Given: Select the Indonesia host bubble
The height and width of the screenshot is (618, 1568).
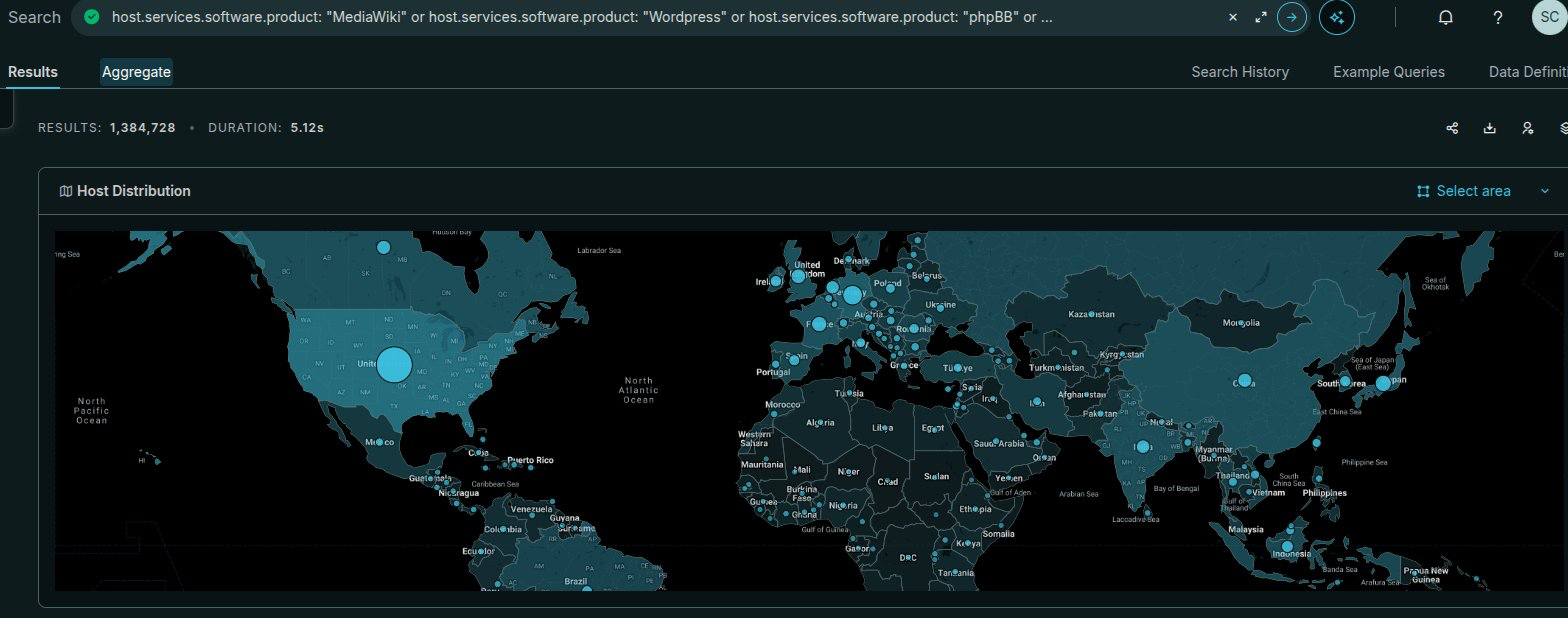Looking at the screenshot, I should 1288,547.
